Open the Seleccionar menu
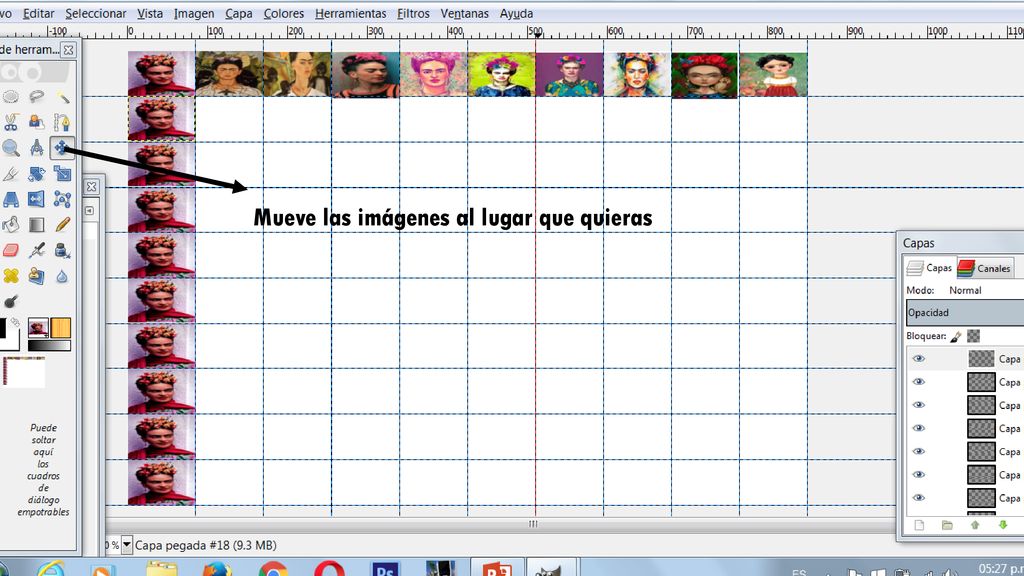Viewport: 1024px width, 576px height. 95,13
